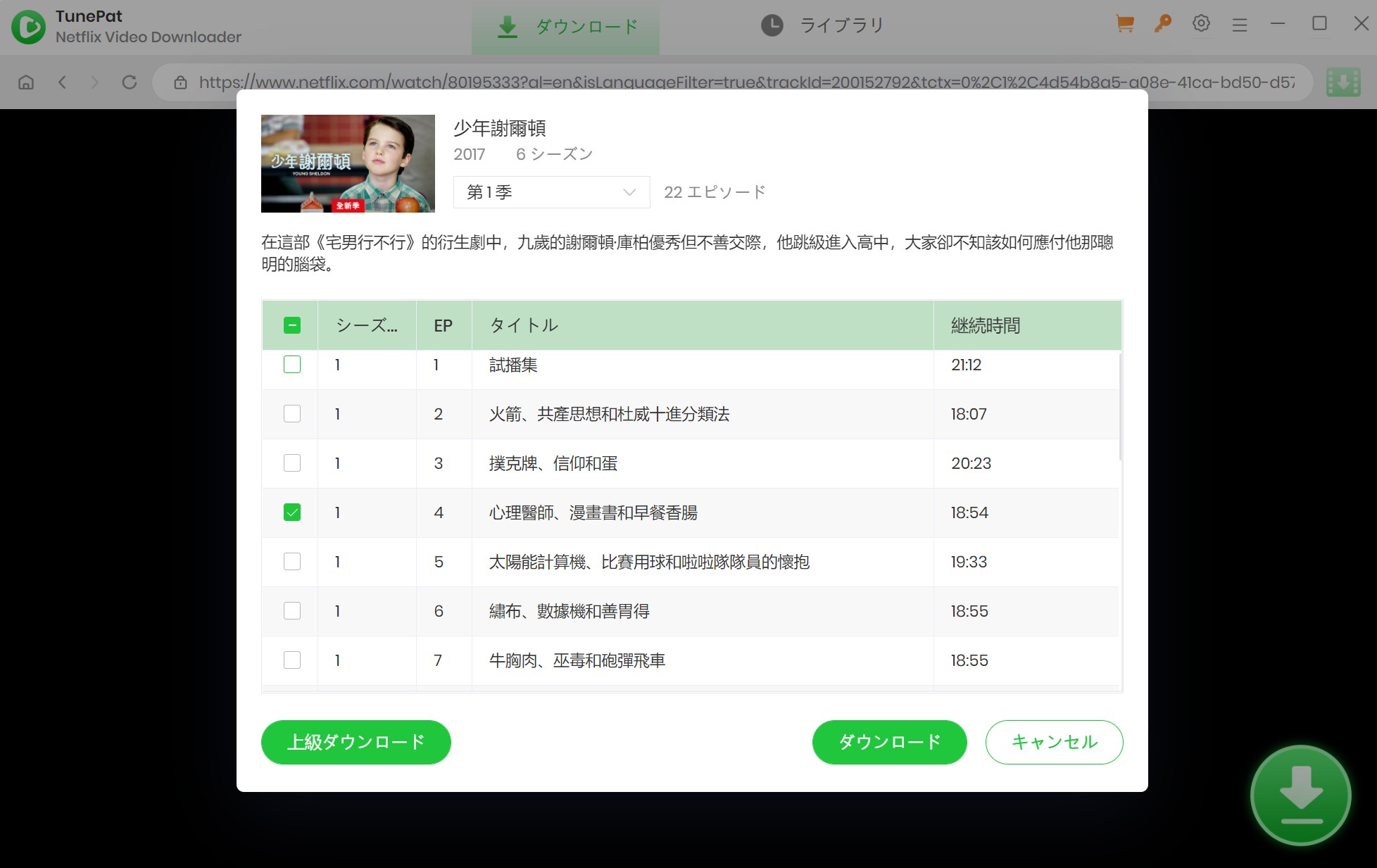Open the shopping cart purchase icon

(x=1125, y=24)
